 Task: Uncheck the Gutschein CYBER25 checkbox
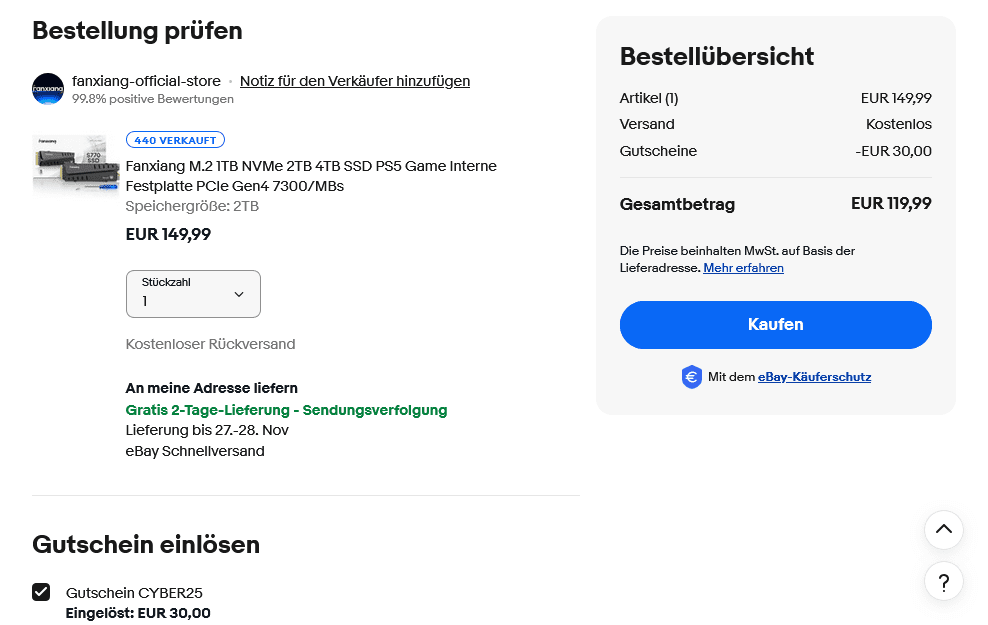[x=41, y=592]
